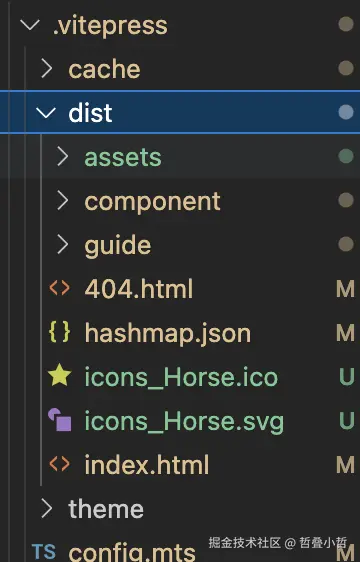Collapse the dist folder chevron
The image size is (360, 562).
coord(46,113)
